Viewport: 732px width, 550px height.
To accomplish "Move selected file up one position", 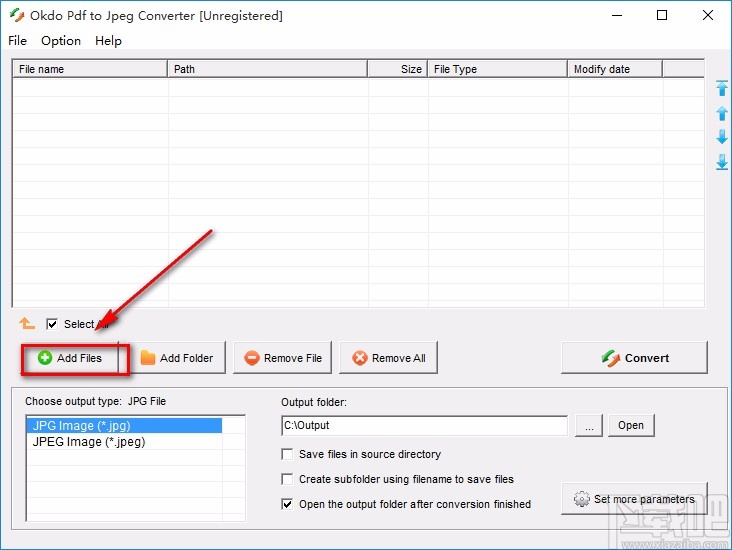I will tap(722, 113).
